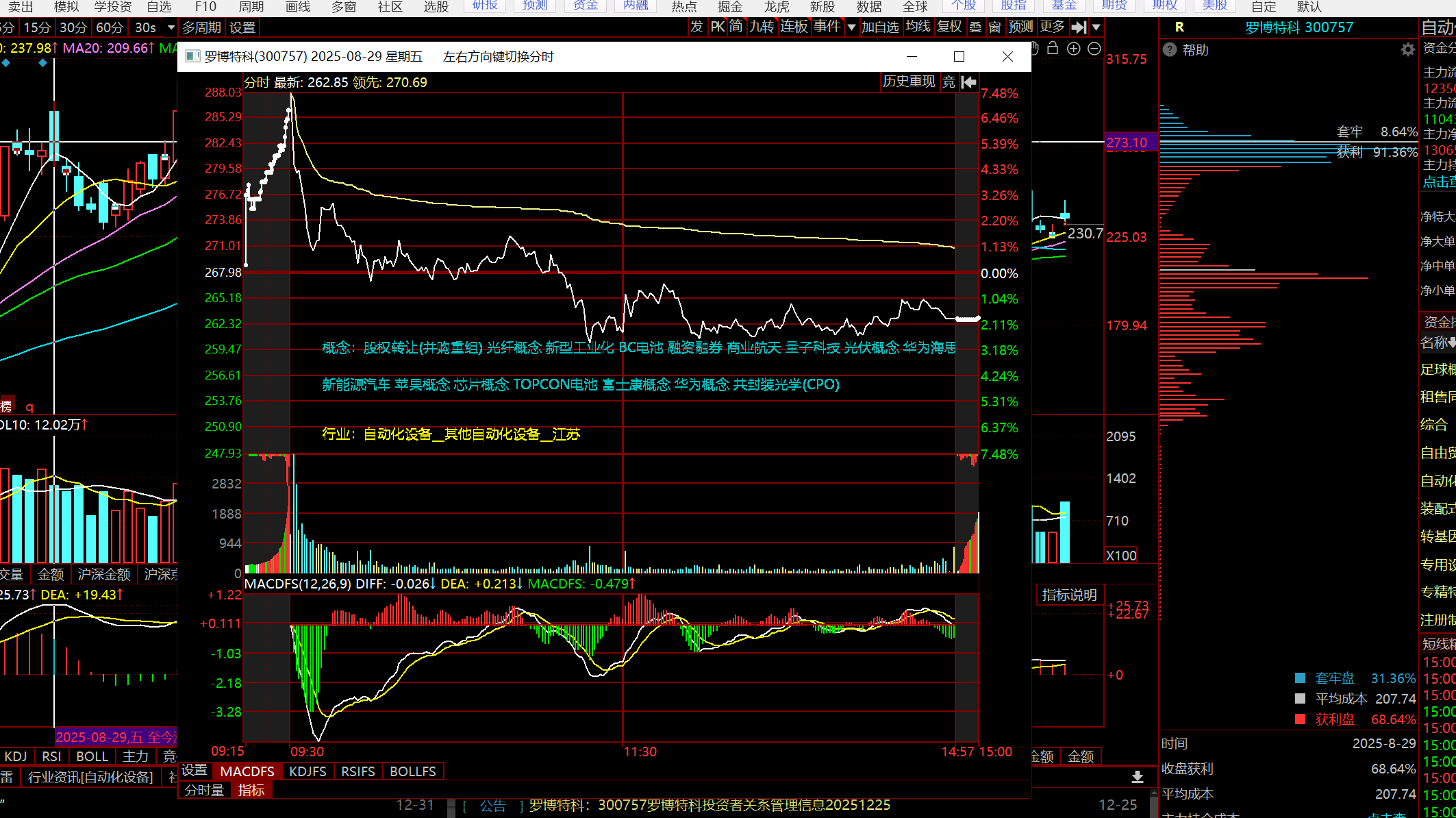The width and height of the screenshot is (1456, 818).
Task: Click the zoom-in plus circle icon
Action: [x=1074, y=49]
